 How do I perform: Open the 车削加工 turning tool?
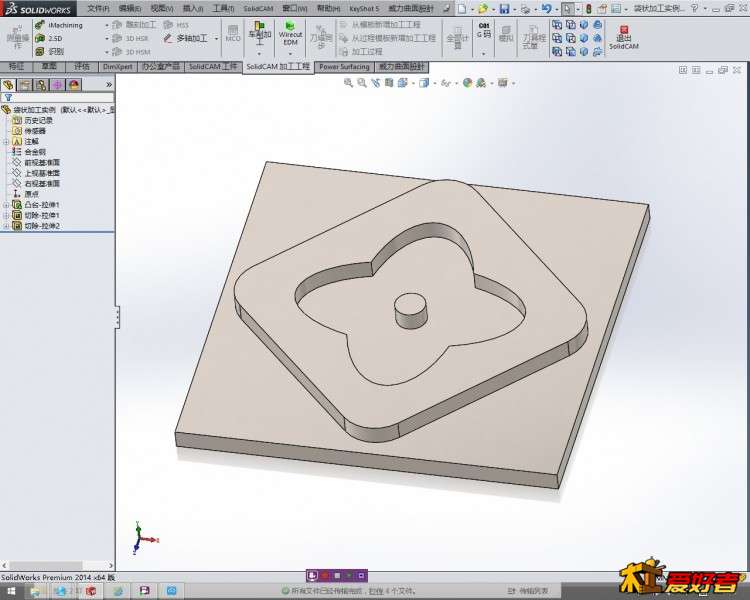coord(259,34)
